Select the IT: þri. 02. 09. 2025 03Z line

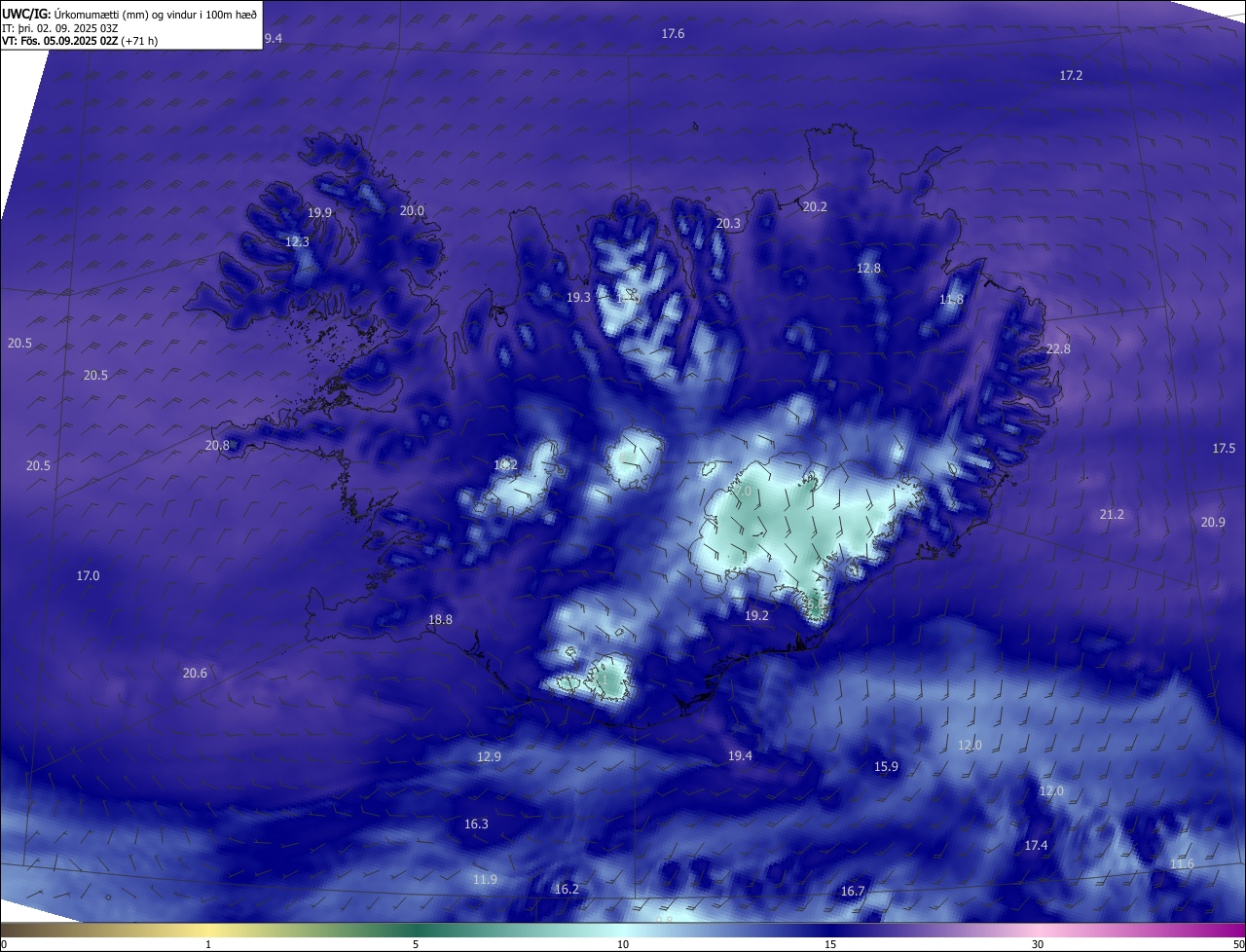coord(59,28)
